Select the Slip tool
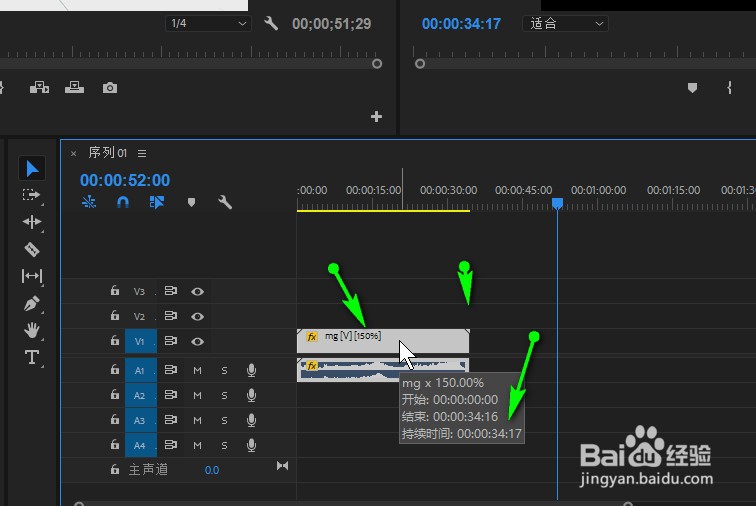 point(32,276)
